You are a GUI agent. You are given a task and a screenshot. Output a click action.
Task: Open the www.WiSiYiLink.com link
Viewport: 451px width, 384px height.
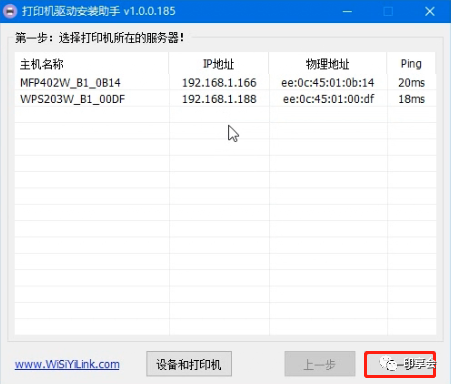coord(67,364)
